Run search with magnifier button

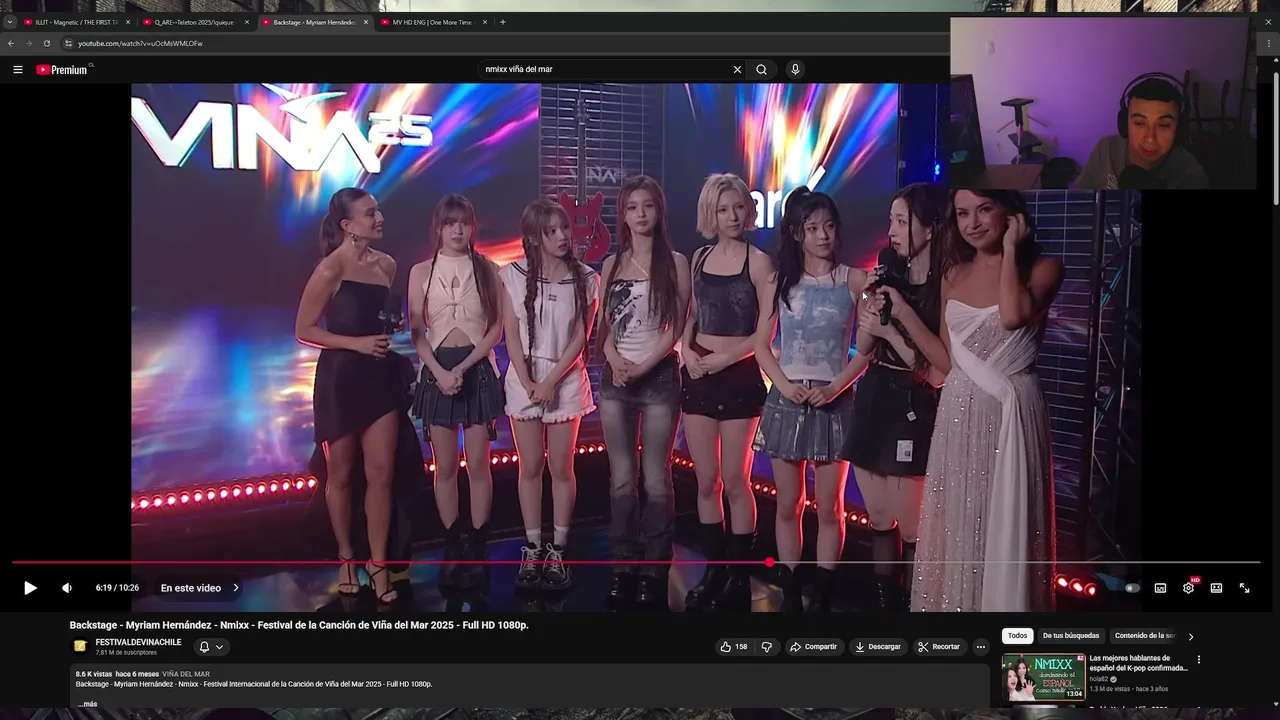point(761,69)
